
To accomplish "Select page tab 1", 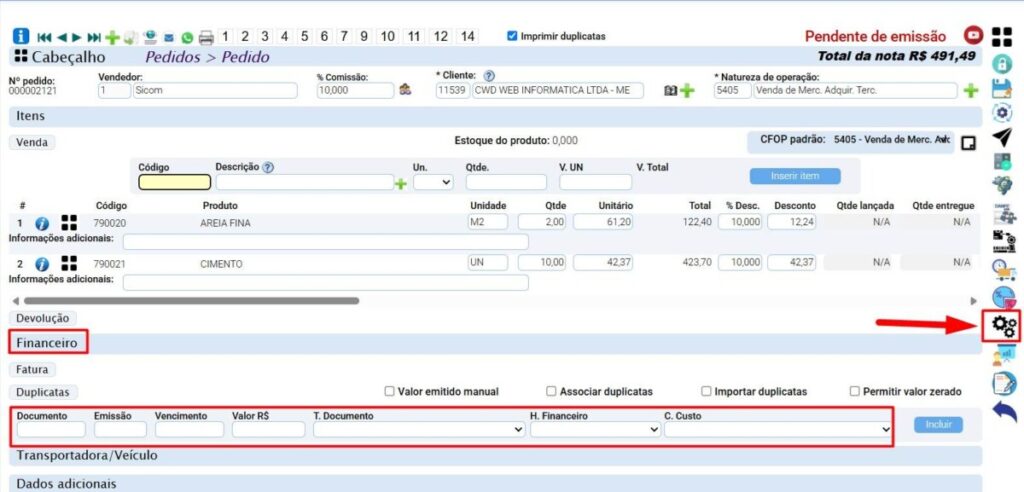I will [225, 37].
